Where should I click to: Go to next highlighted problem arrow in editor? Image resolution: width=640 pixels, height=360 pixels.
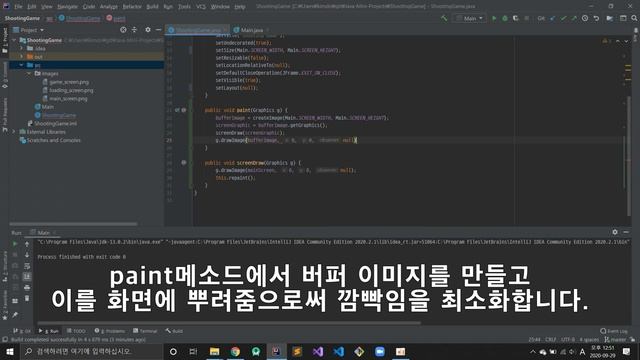(x=627, y=41)
